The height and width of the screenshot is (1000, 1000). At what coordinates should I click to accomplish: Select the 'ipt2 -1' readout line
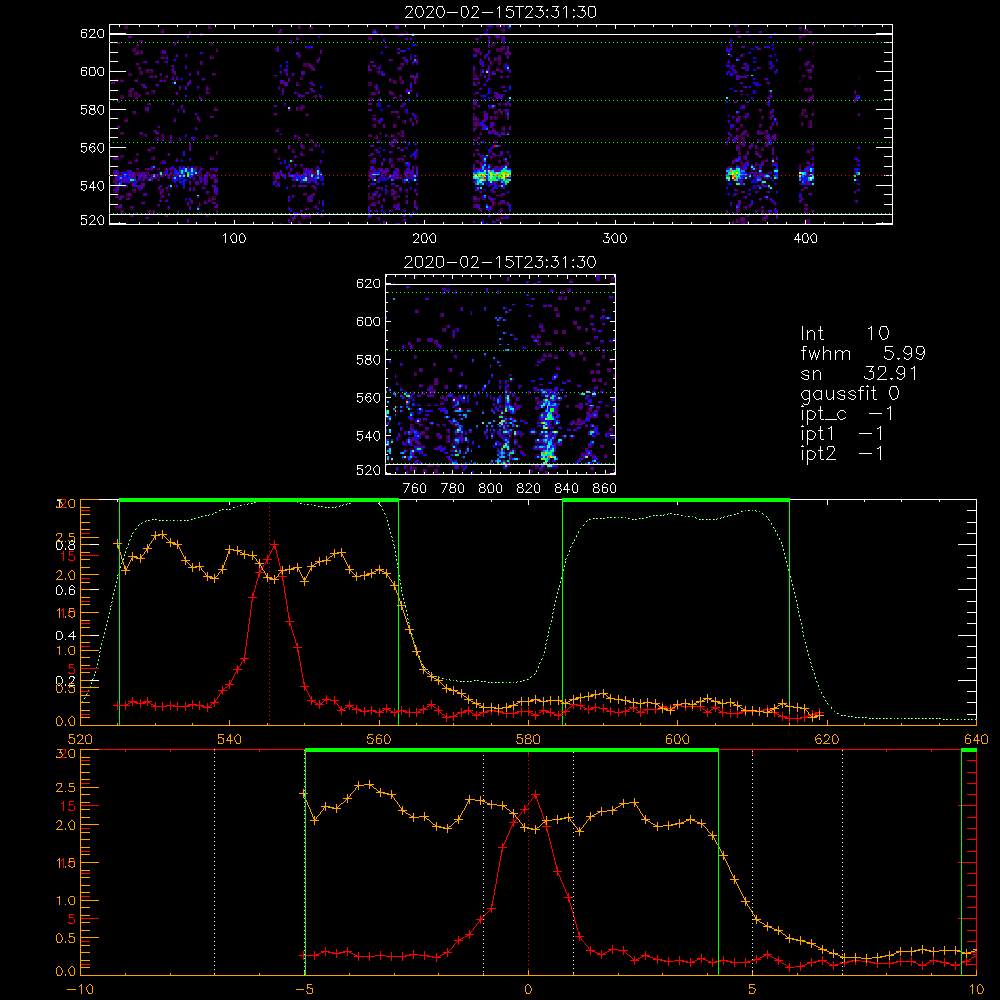click(x=842, y=454)
